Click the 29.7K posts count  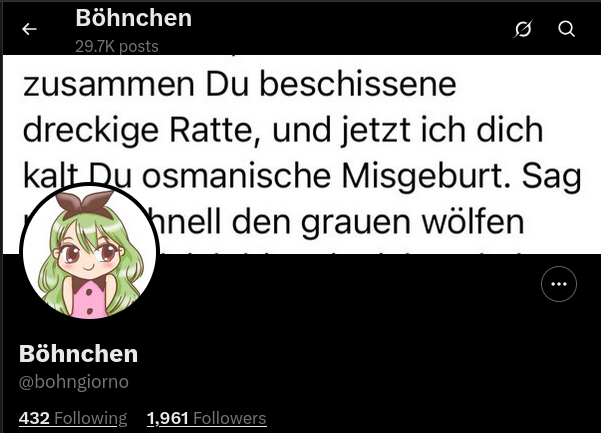click(x=117, y=46)
